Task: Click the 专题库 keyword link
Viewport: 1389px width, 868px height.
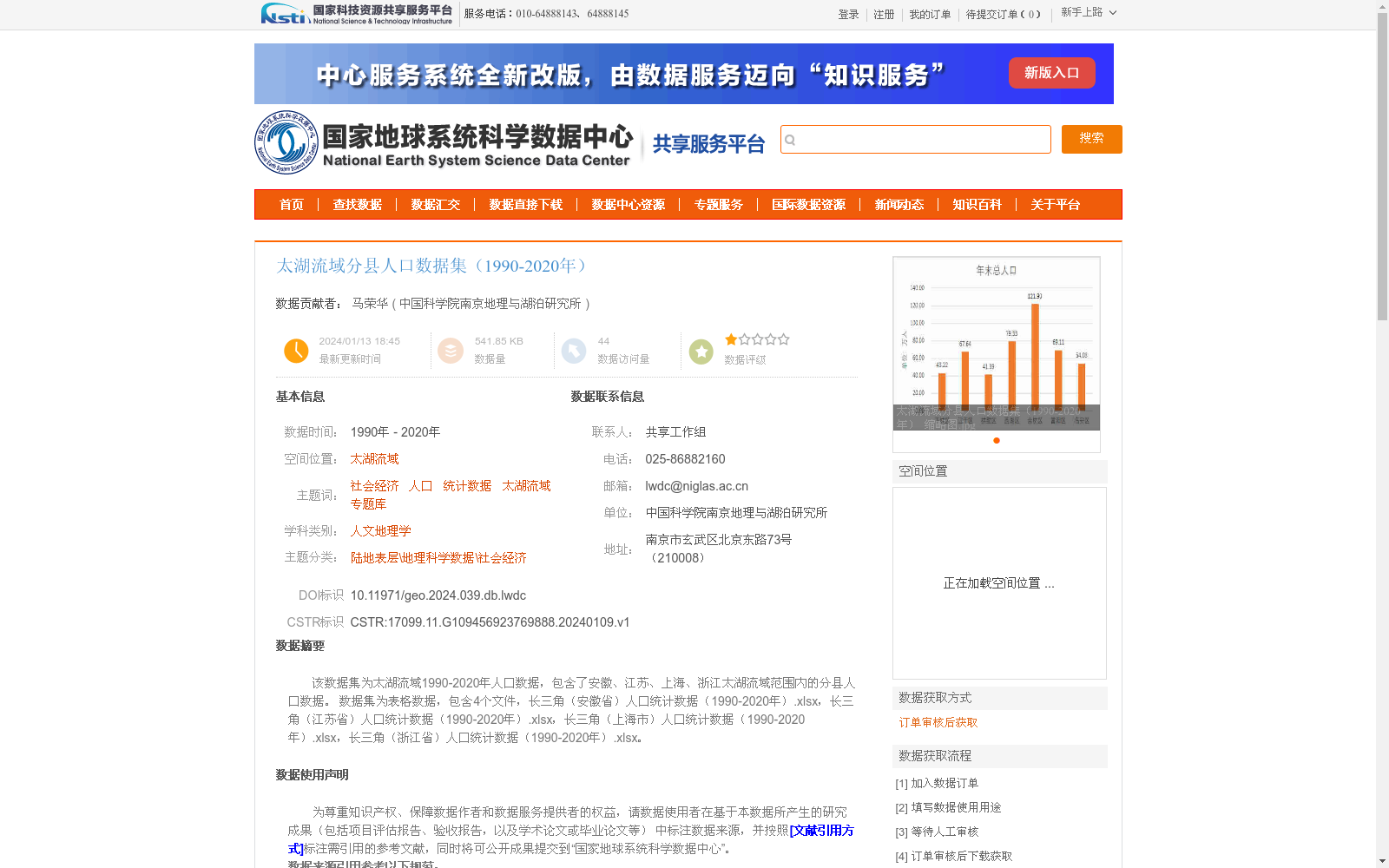Action: tap(368, 504)
